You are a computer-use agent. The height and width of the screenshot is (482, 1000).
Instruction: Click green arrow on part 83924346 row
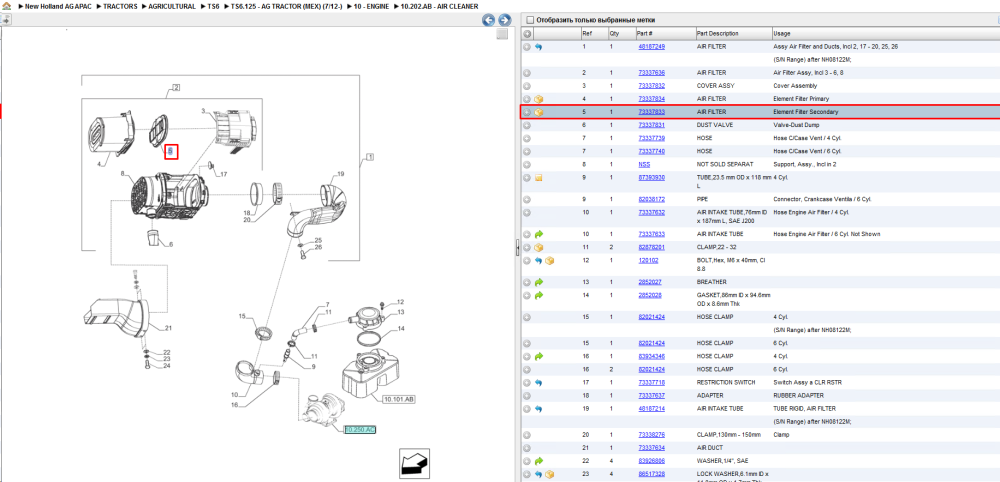click(x=539, y=356)
